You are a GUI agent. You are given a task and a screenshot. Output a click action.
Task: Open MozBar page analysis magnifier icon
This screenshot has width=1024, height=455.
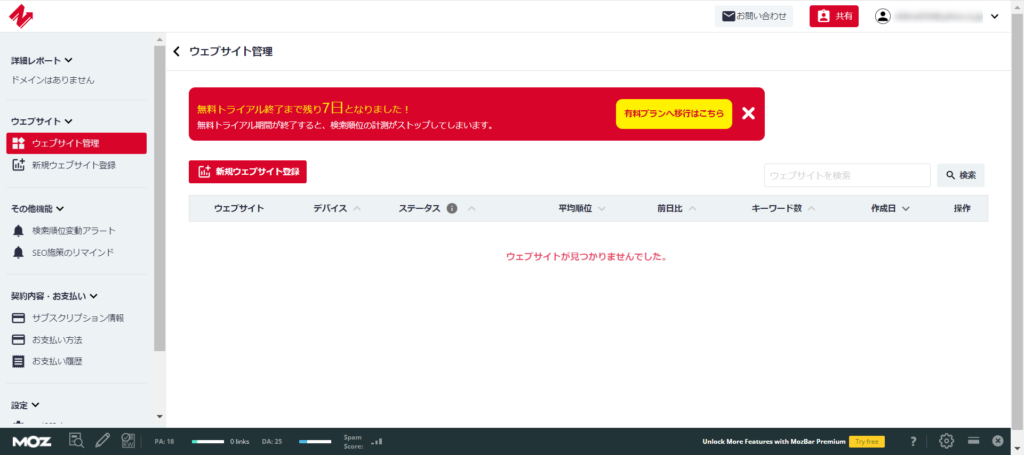[x=76, y=441]
